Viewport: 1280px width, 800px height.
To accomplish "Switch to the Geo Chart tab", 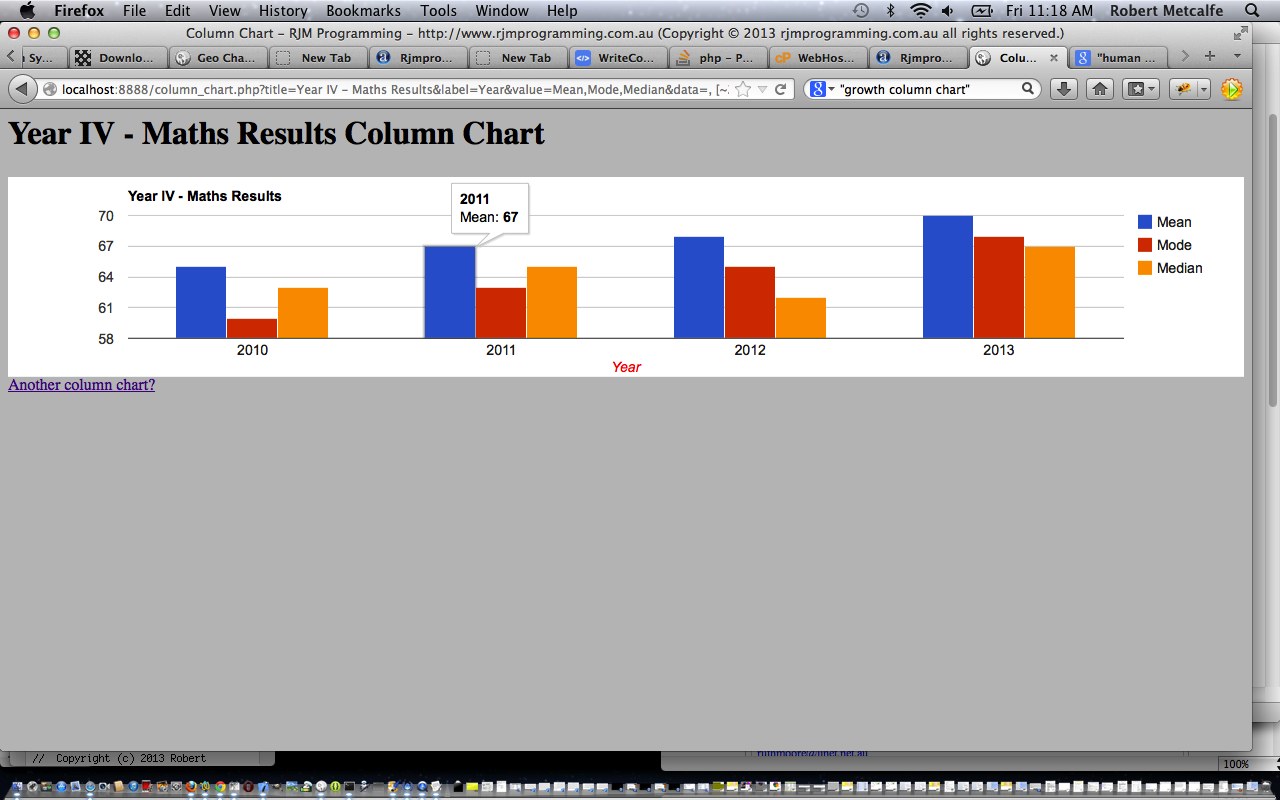I will pos(218,58).
